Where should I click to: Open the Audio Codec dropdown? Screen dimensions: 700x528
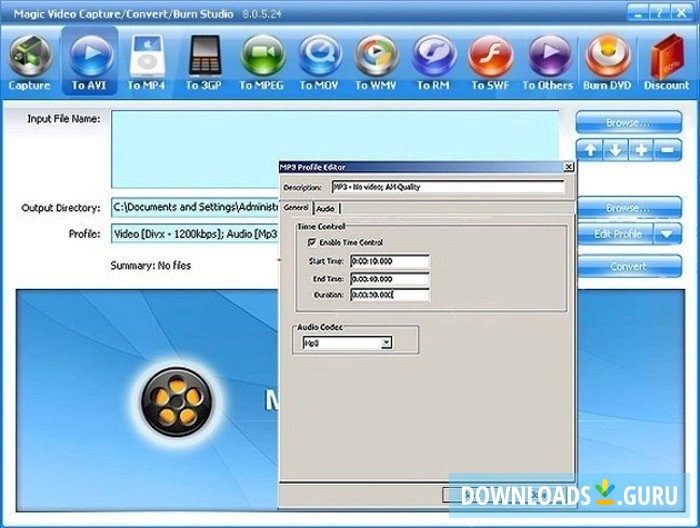coord(386,343)
